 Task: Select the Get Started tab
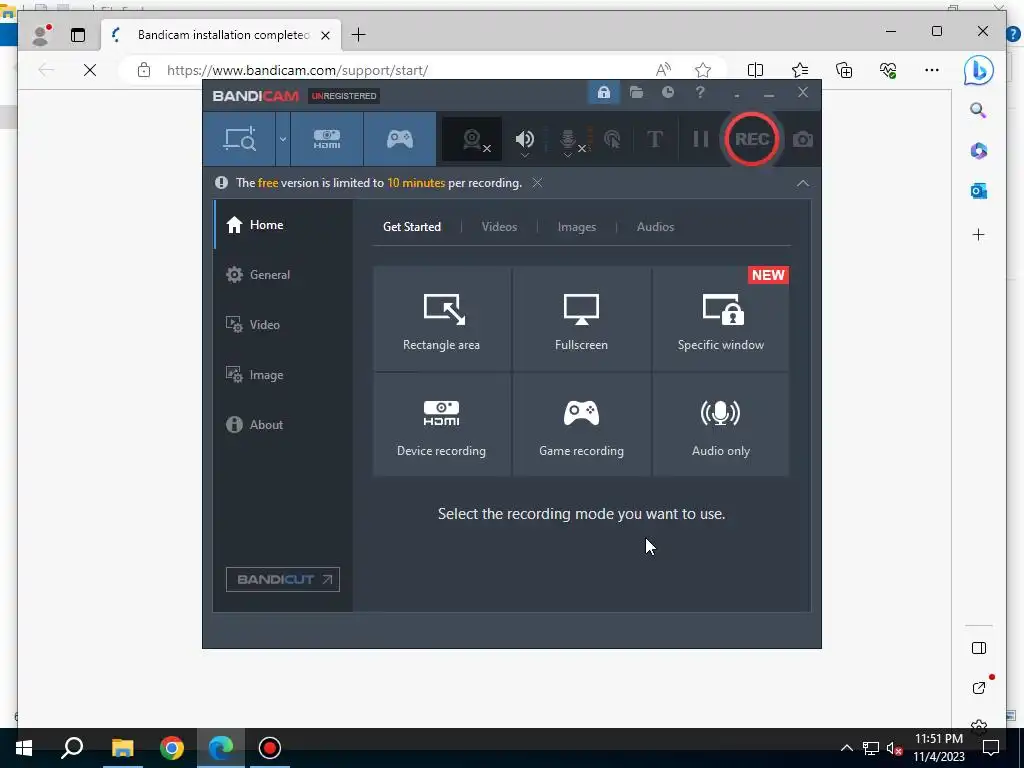click(x=411, y=227)
